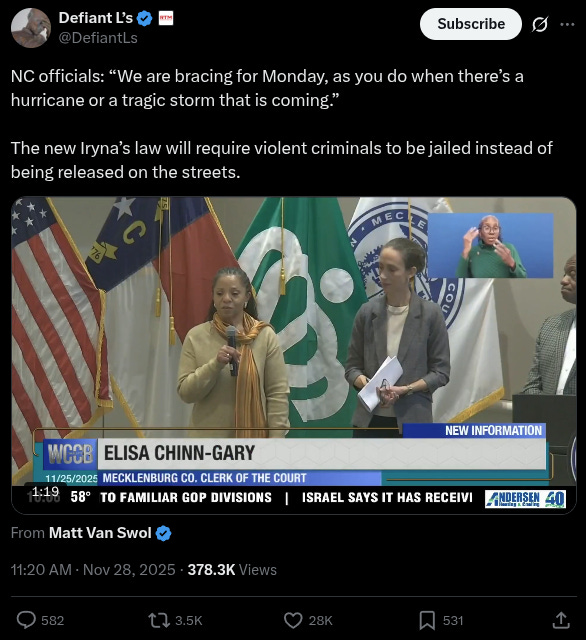Click the 1:19 video duration label
The image size is (586, 640).
[45, 491]
